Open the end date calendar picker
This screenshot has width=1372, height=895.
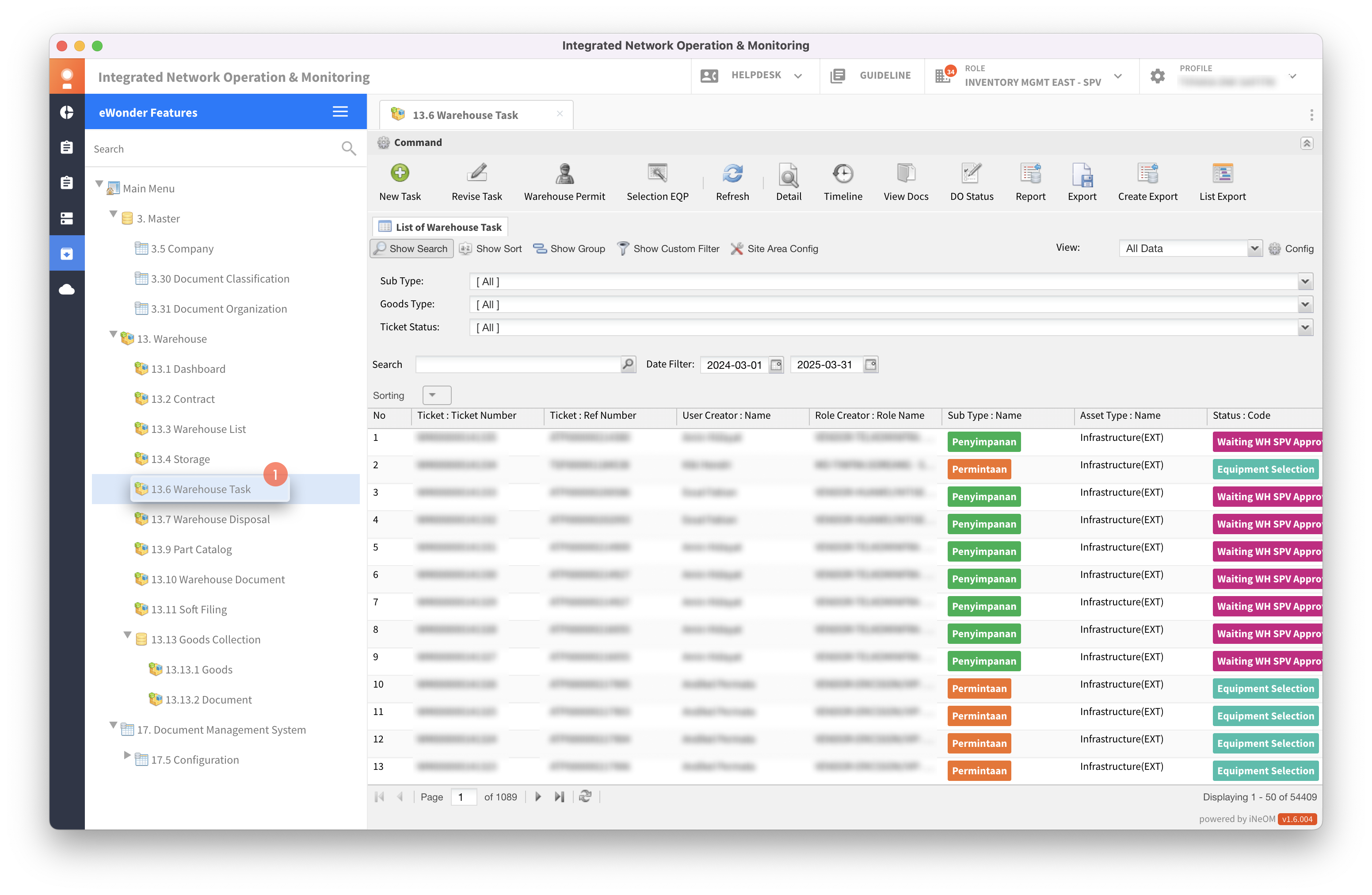click(870, 364)
